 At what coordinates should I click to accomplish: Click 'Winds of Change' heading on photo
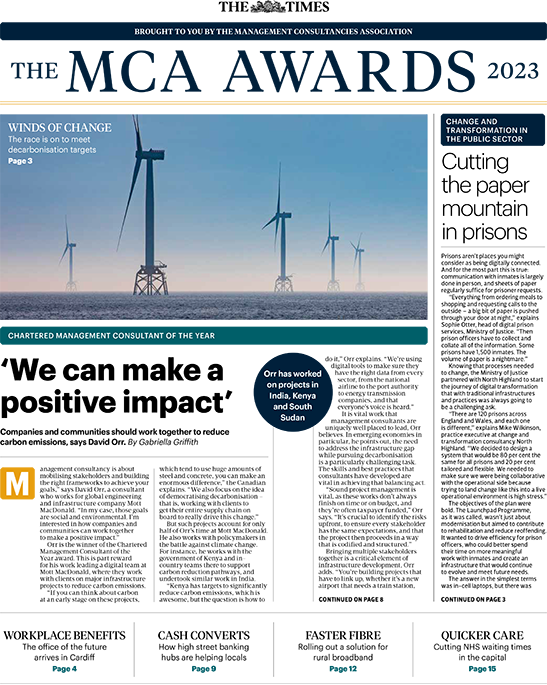point(60,128)
